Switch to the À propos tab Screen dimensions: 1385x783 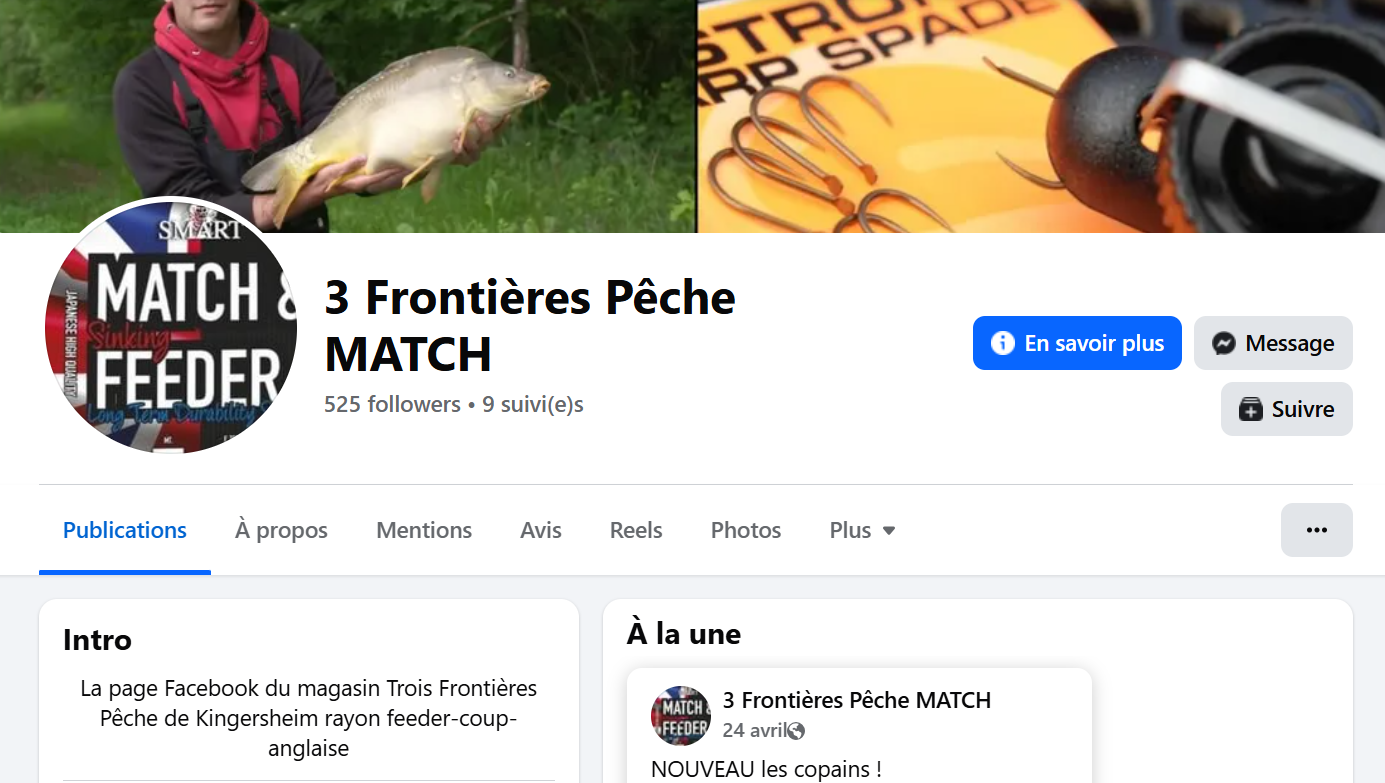point(281,530)
